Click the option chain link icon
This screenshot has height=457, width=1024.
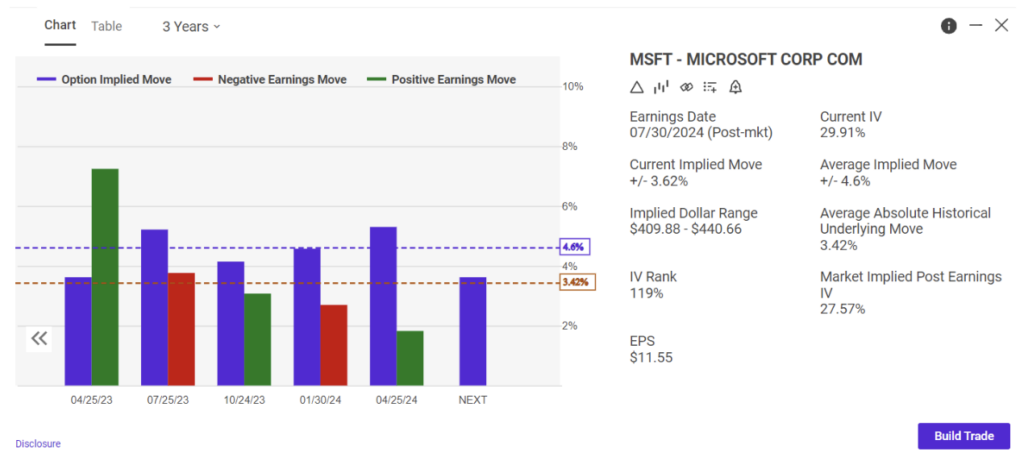pos(686,87)
